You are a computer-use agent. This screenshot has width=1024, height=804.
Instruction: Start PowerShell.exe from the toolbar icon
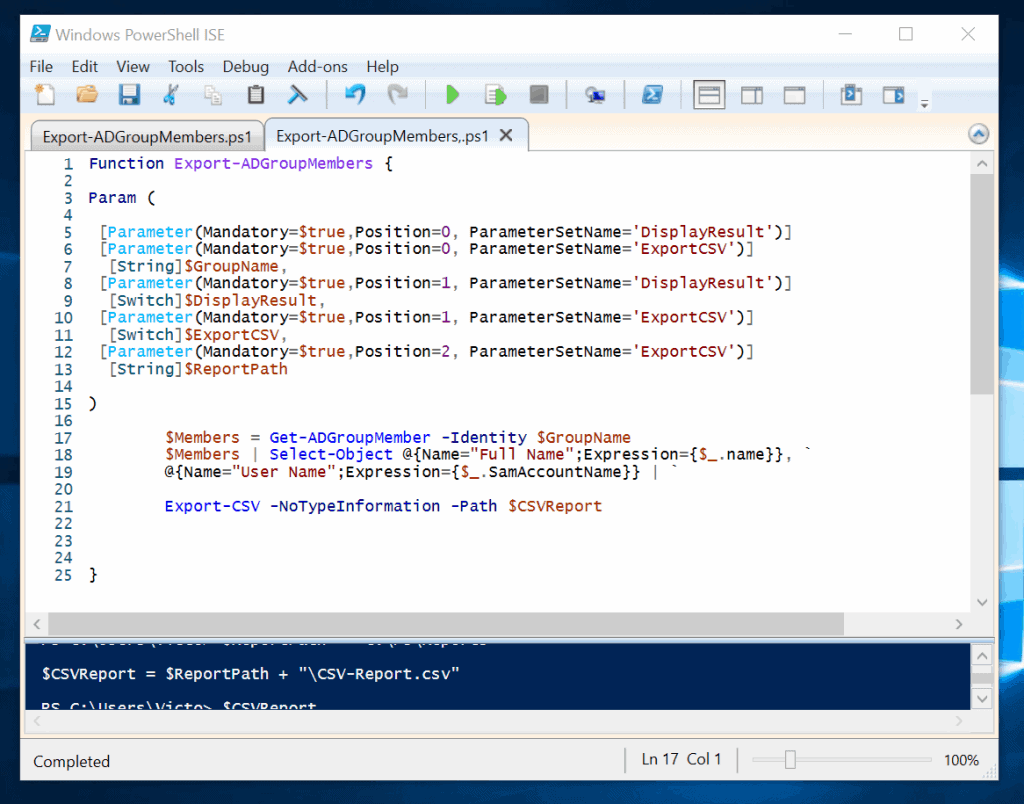[652, 95]
